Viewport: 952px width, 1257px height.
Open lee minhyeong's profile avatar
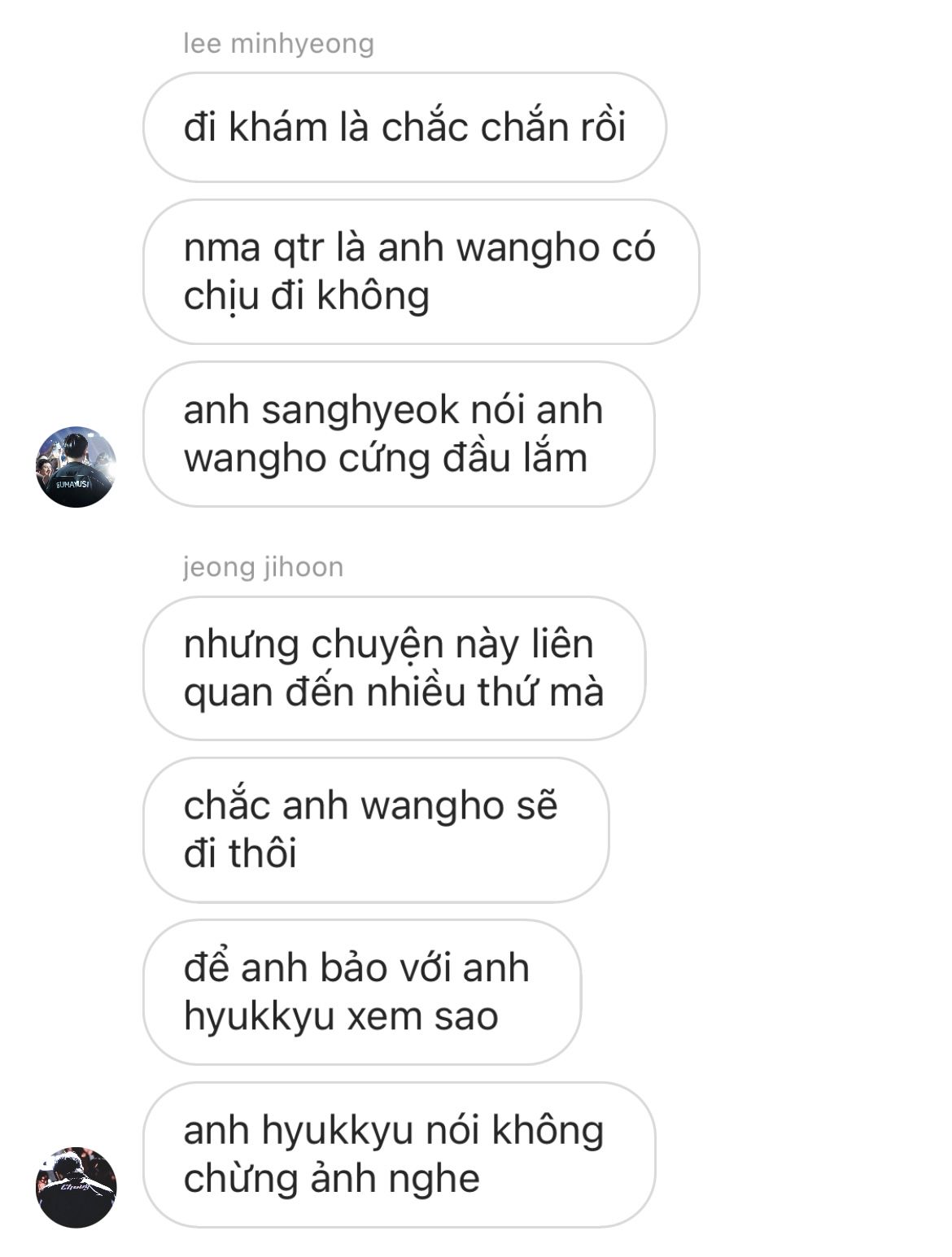[x=76, y=466]
